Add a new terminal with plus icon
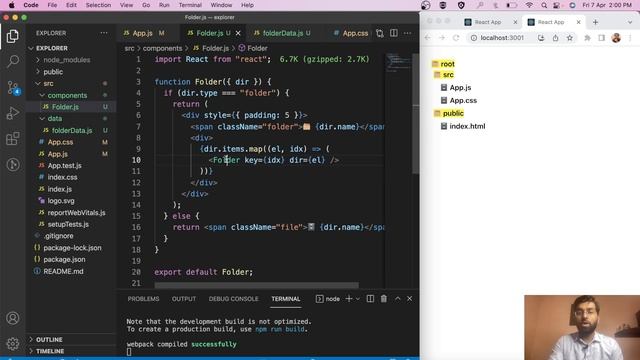The height and width of the screenshot is (360, 640). [349, 299]
